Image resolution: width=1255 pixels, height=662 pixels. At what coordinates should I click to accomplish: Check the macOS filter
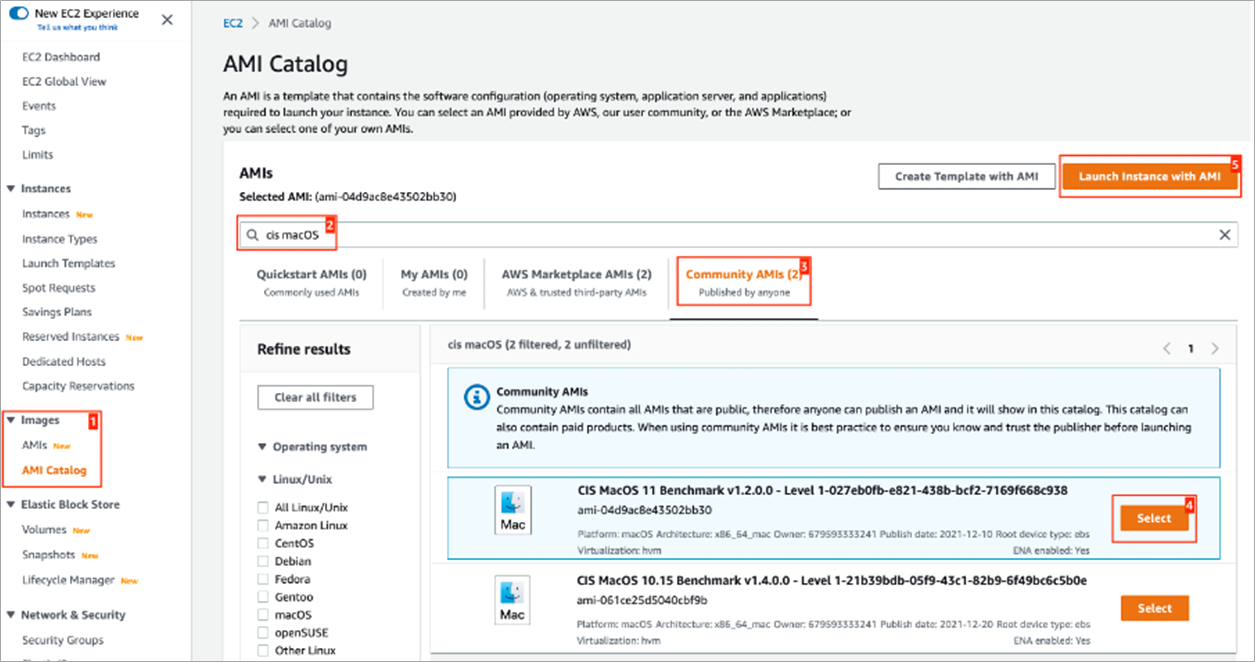click(264, 615)
